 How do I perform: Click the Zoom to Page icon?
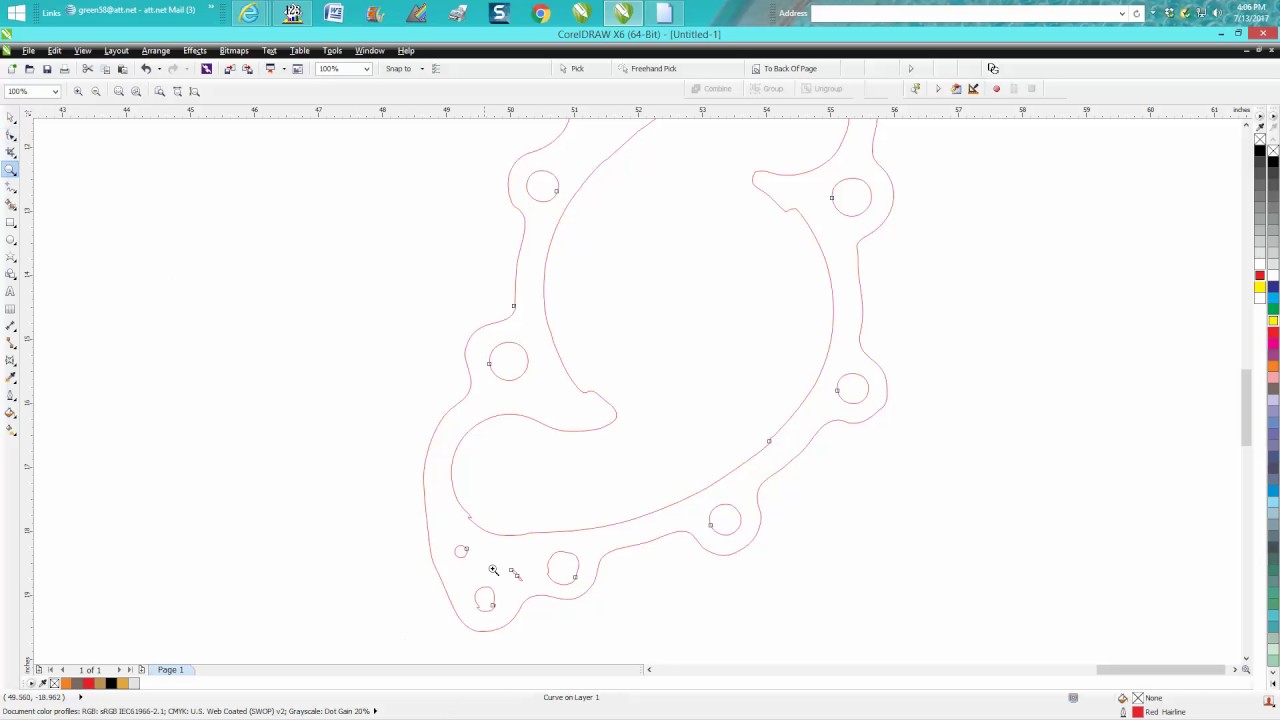tap(159, 91)
